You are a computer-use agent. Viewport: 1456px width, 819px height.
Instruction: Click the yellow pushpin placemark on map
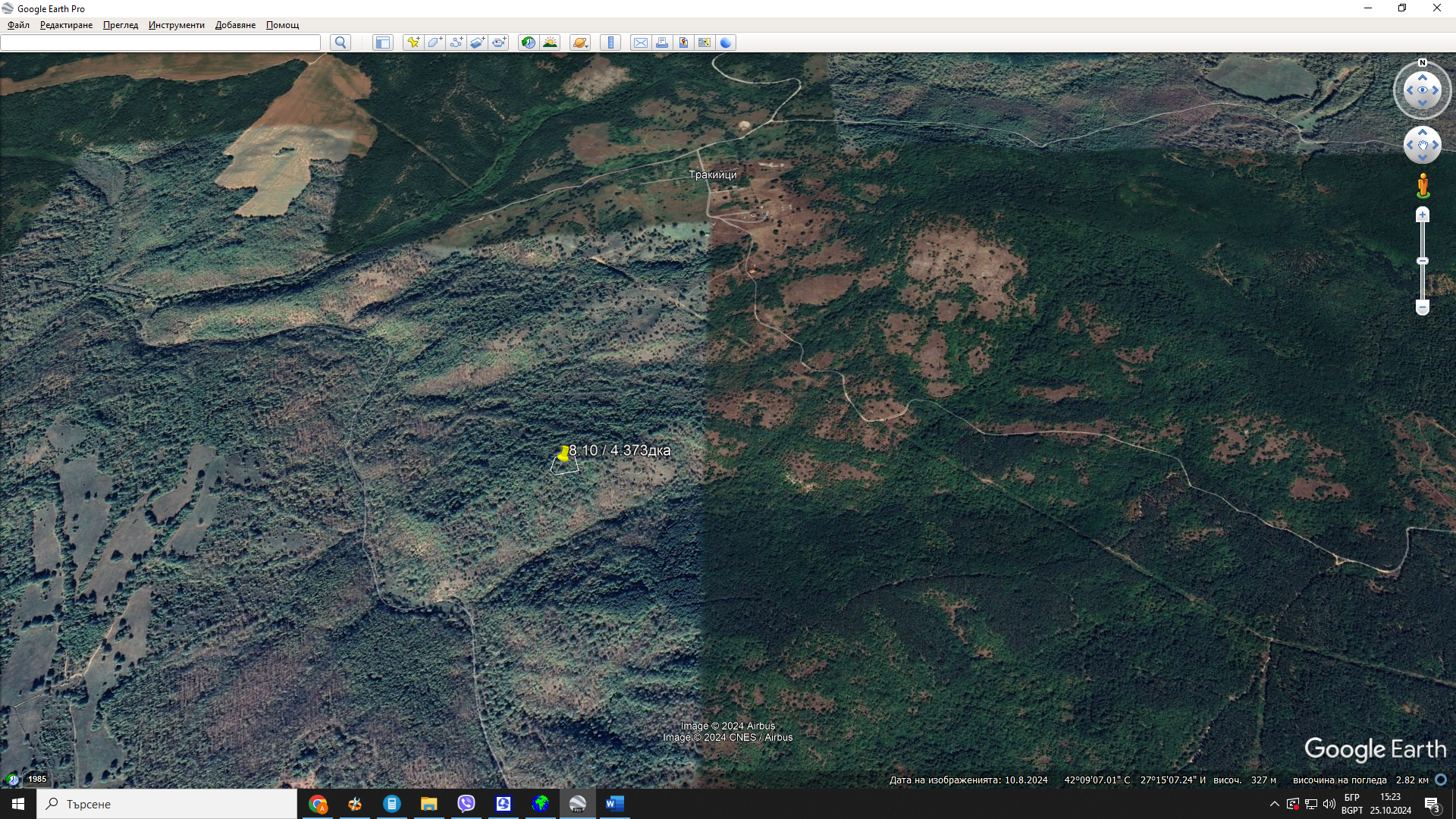click(x=563, y=453)
